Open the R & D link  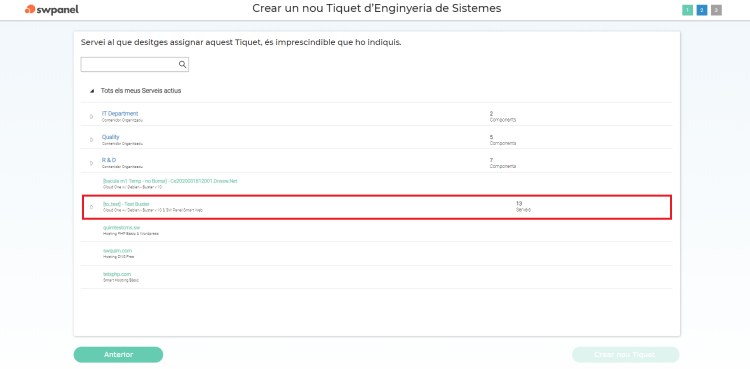pyautogui.click(x=109, y=160)
